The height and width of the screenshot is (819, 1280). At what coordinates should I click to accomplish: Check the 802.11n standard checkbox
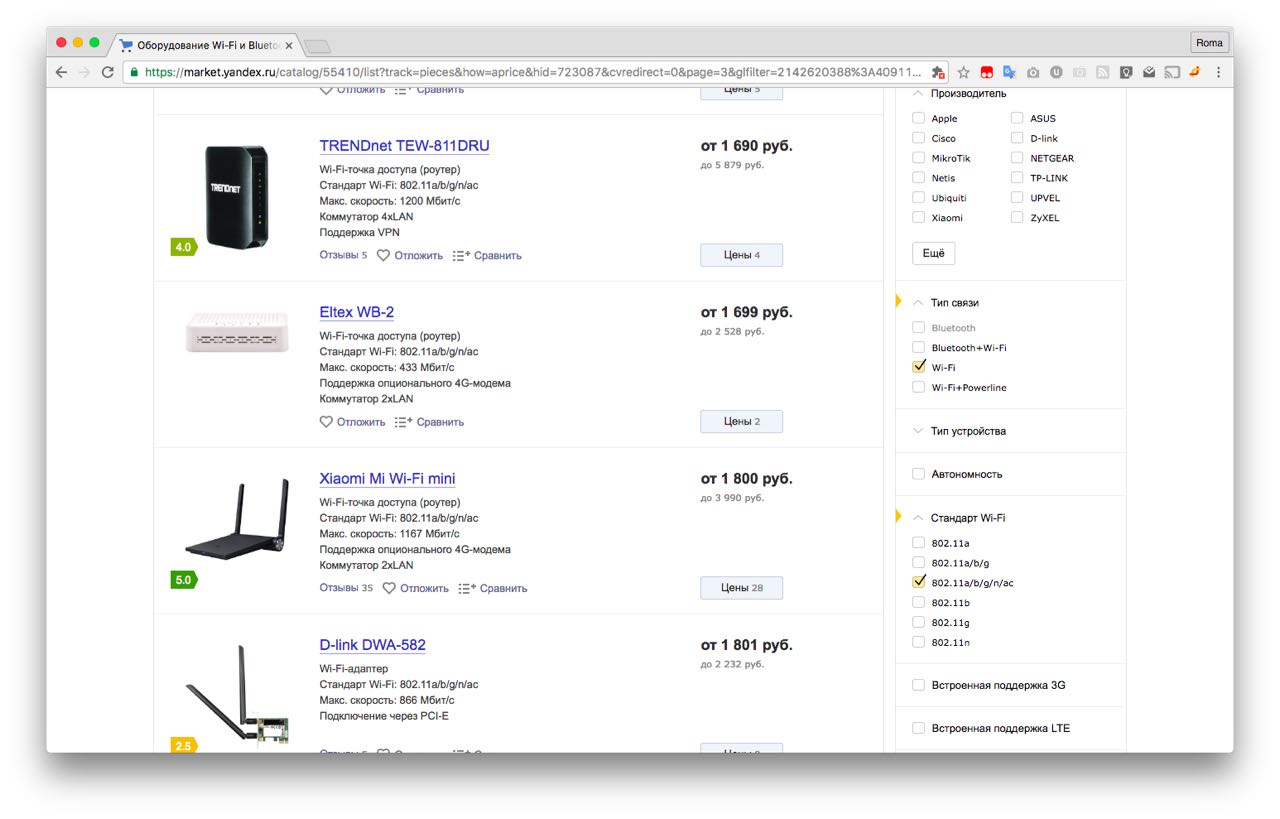tap(919, 642)
